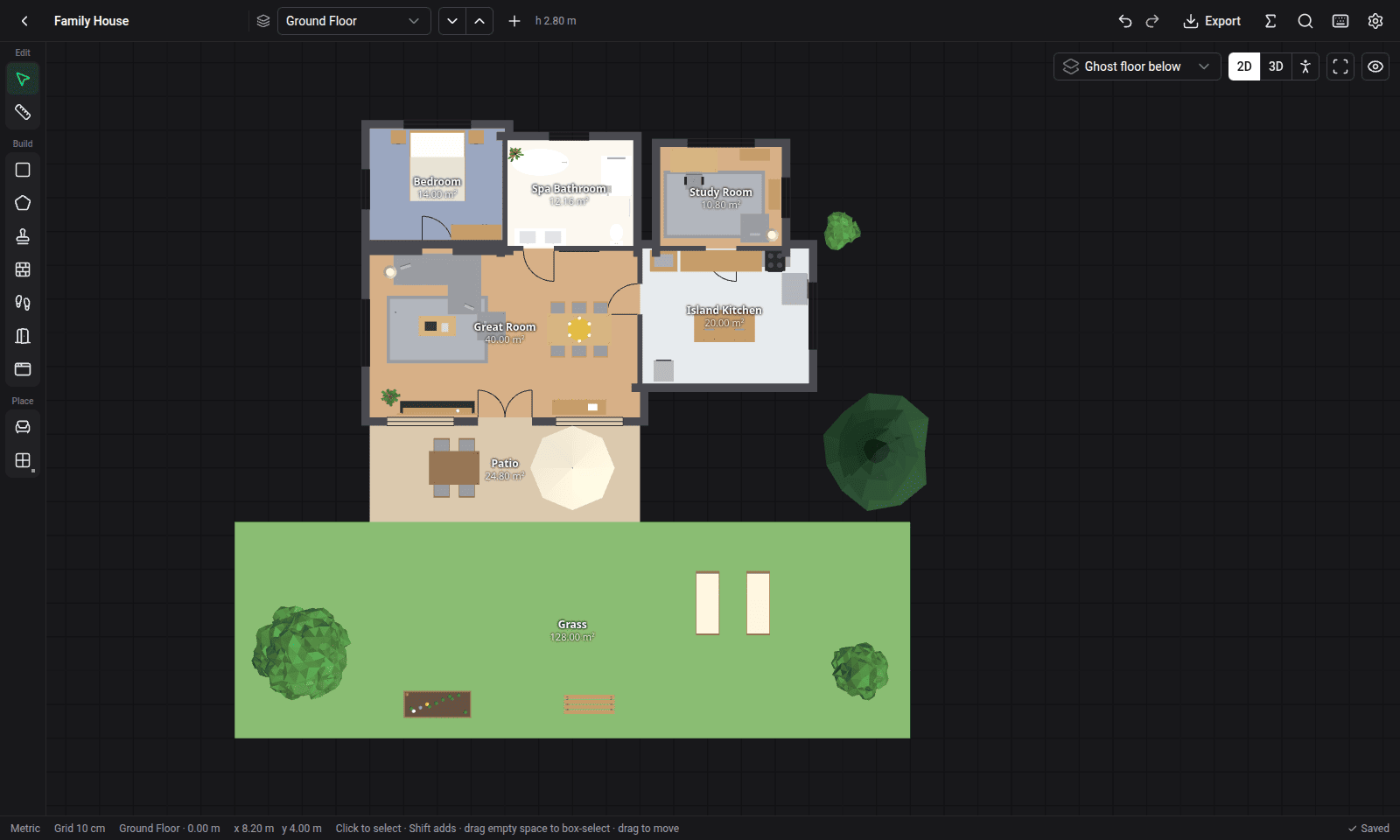1400x840 pixels.
Task: Show keyboard shortcuts
Action: tap(1340, 21)
